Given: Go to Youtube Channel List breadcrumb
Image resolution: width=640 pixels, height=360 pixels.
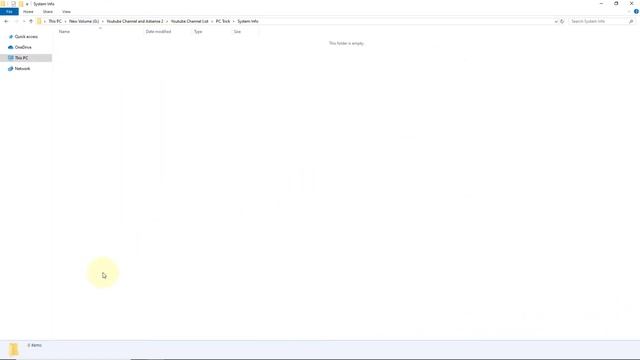Looking at the screenshot, I should tap(189, 21).
